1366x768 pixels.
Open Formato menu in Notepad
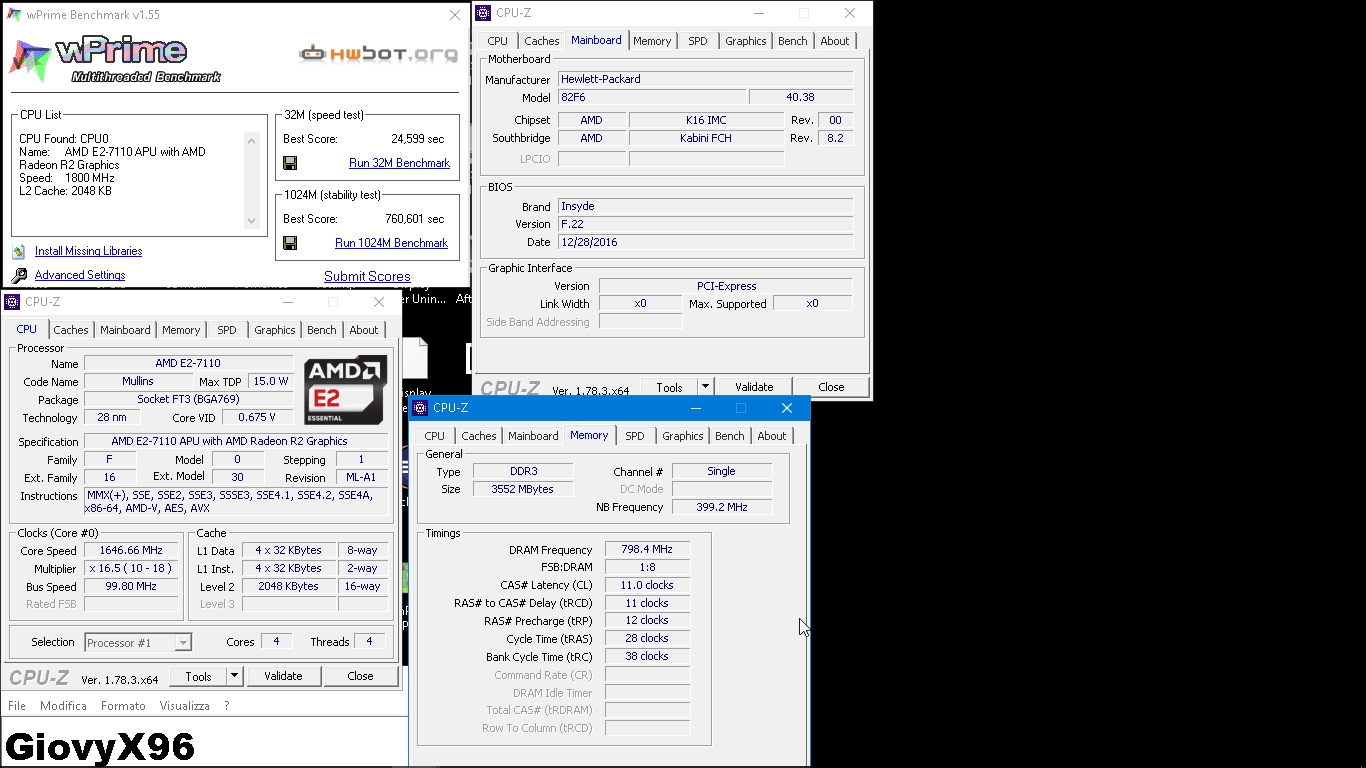click(x=123, y=706)
